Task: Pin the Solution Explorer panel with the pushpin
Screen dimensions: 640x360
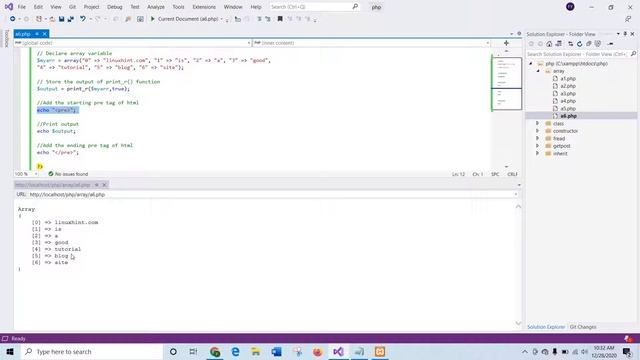Action: [625, 34]
